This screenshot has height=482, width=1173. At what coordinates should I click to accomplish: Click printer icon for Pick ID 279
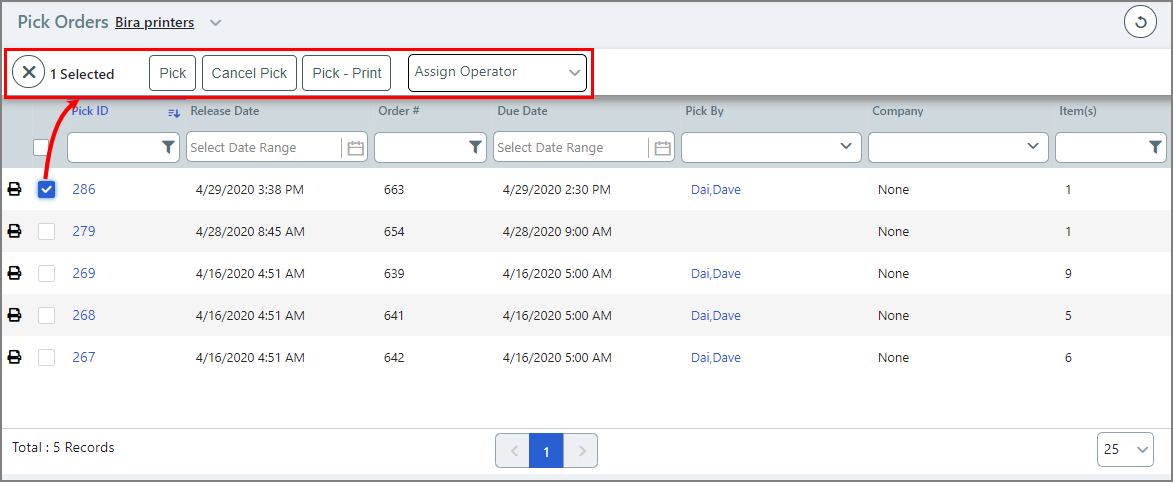15,231
